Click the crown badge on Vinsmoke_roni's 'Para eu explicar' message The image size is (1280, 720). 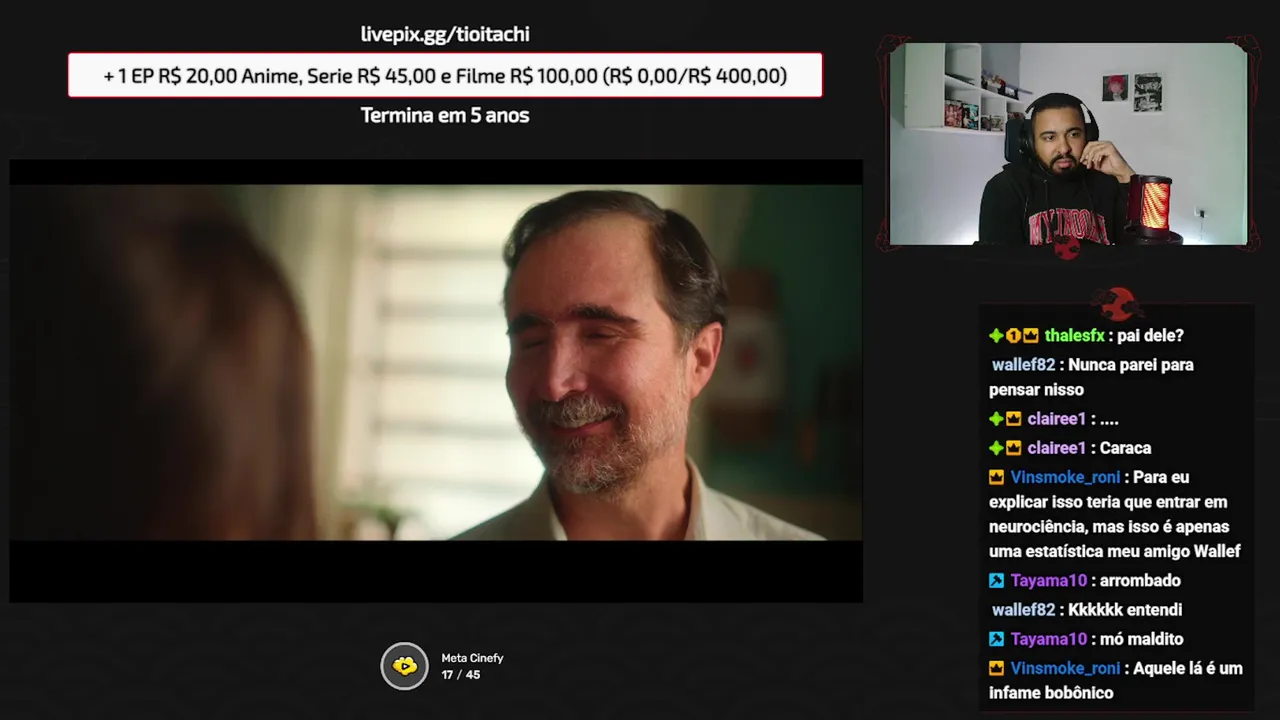point(996,477)
